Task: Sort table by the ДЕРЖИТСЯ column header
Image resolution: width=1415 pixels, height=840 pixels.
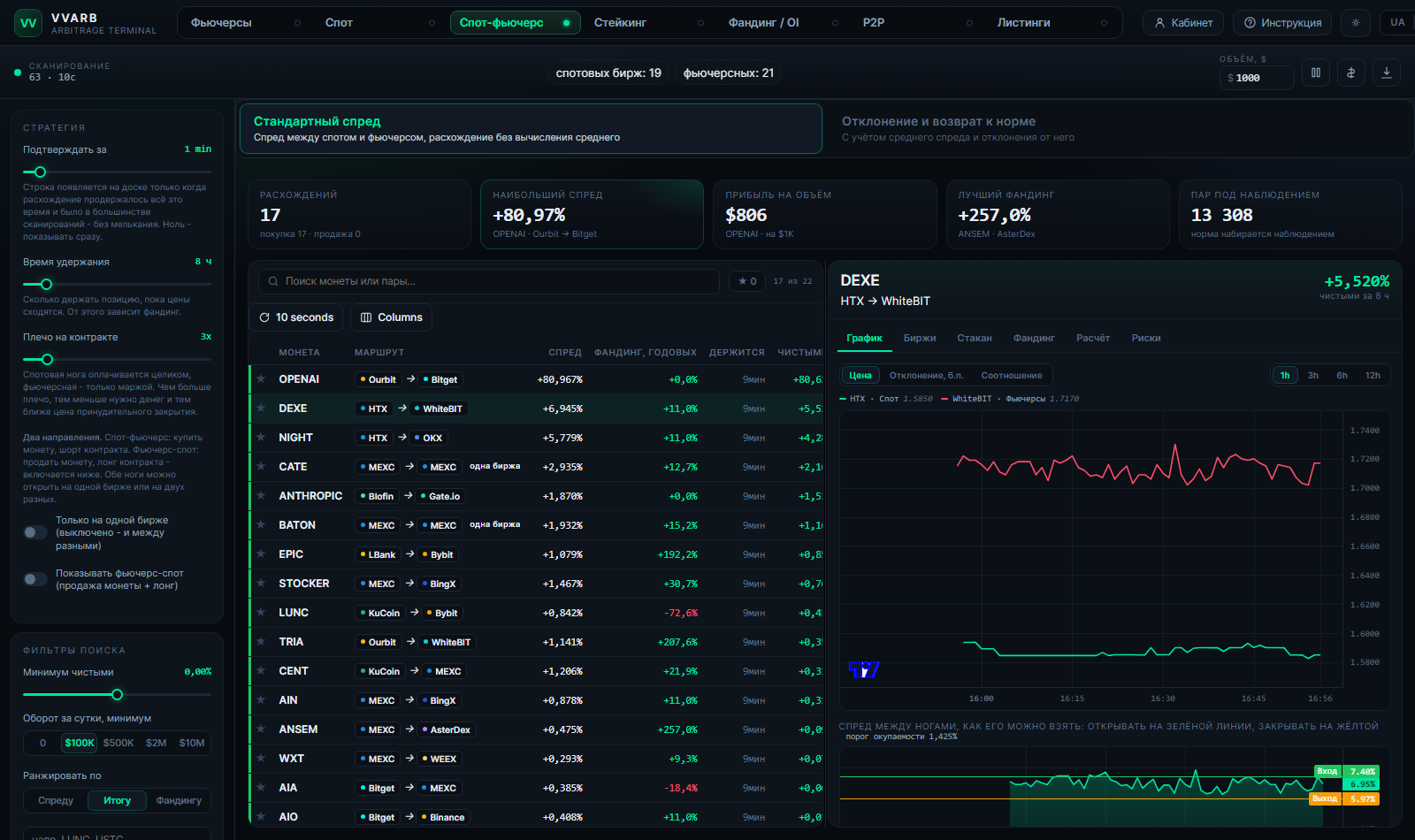Action: (x=737, y=353)
